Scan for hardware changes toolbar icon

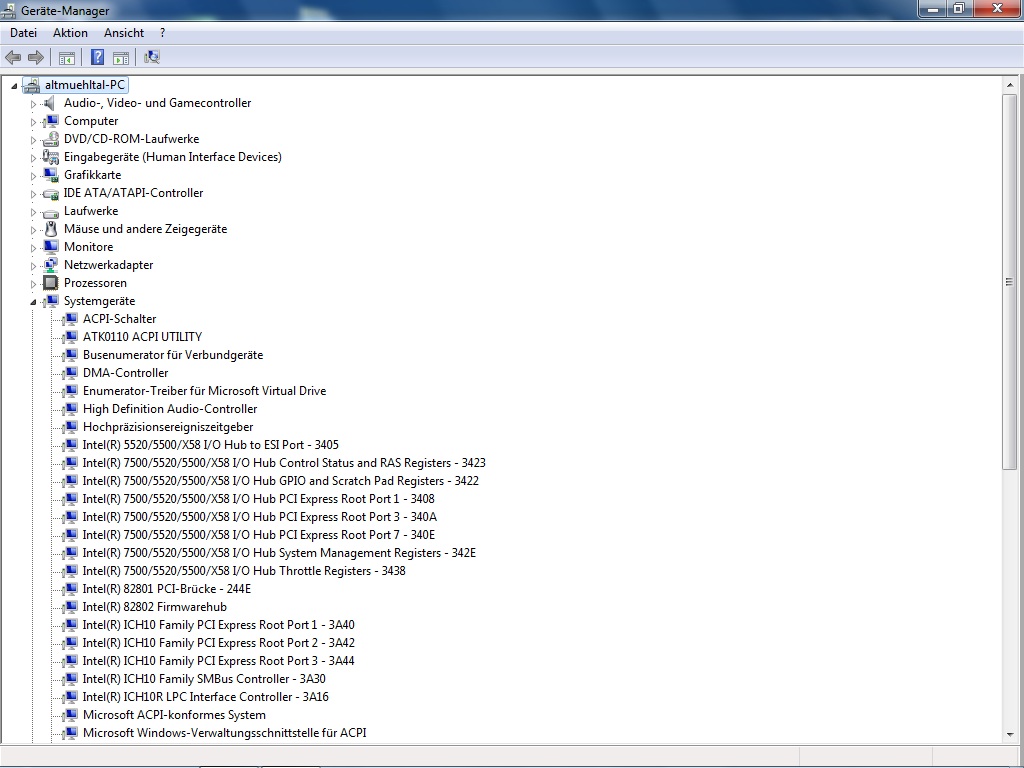coord(152,57)
